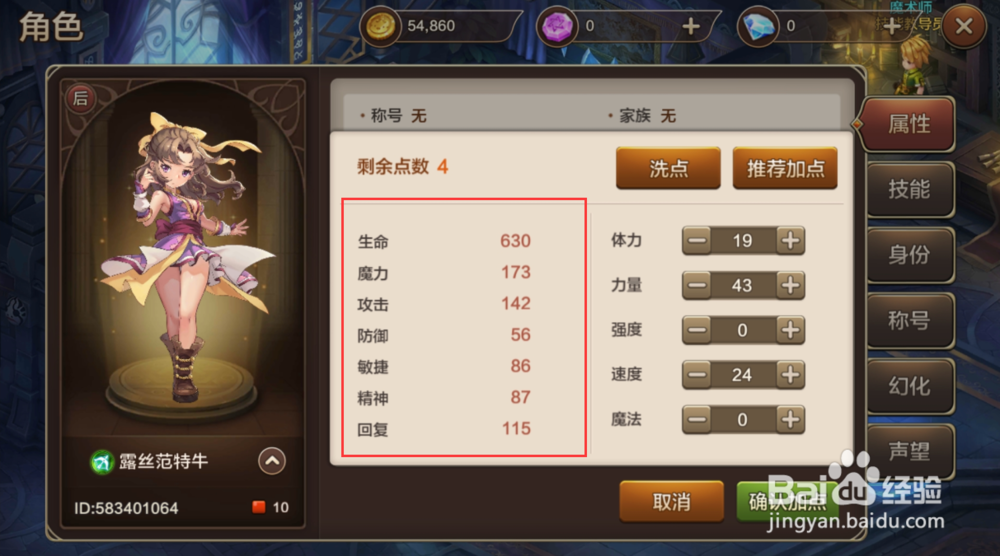Switch to the 身份 tab
This screenshot has height=556, width=1000.
[910, 255]
